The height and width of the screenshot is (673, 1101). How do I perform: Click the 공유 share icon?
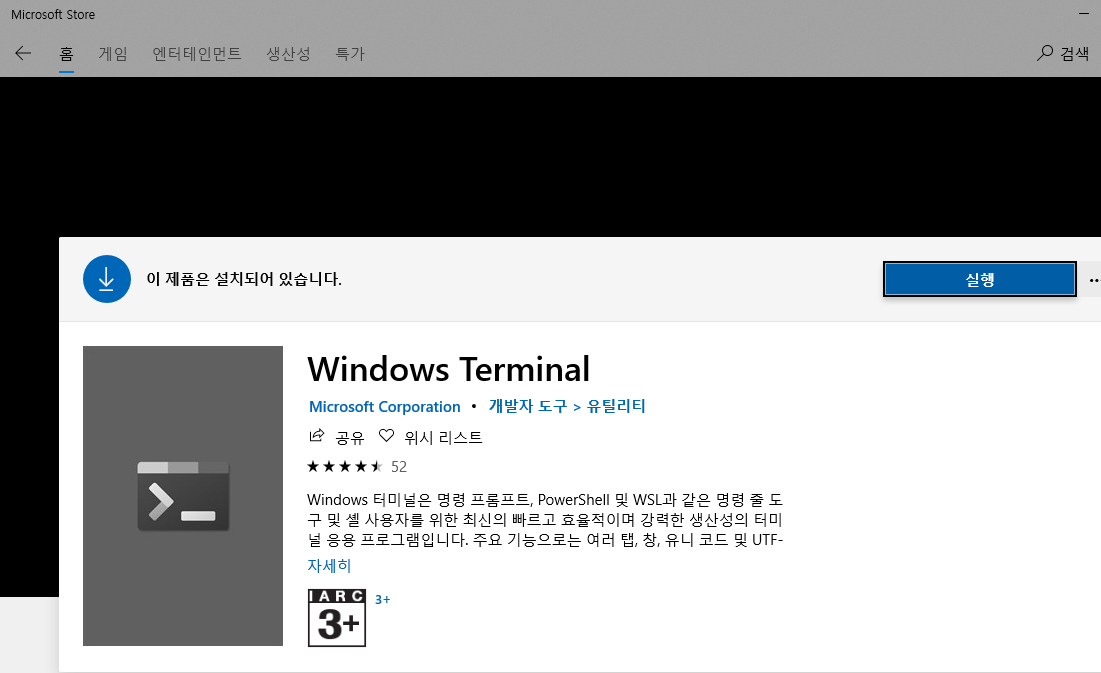(317, 436)
